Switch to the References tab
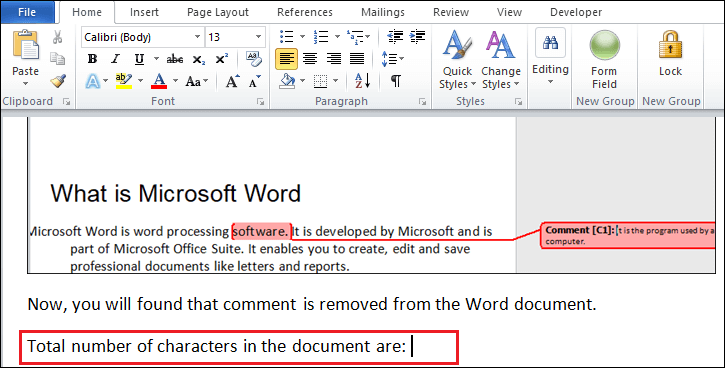Screen dimensions: 725x368 (305, 12)
